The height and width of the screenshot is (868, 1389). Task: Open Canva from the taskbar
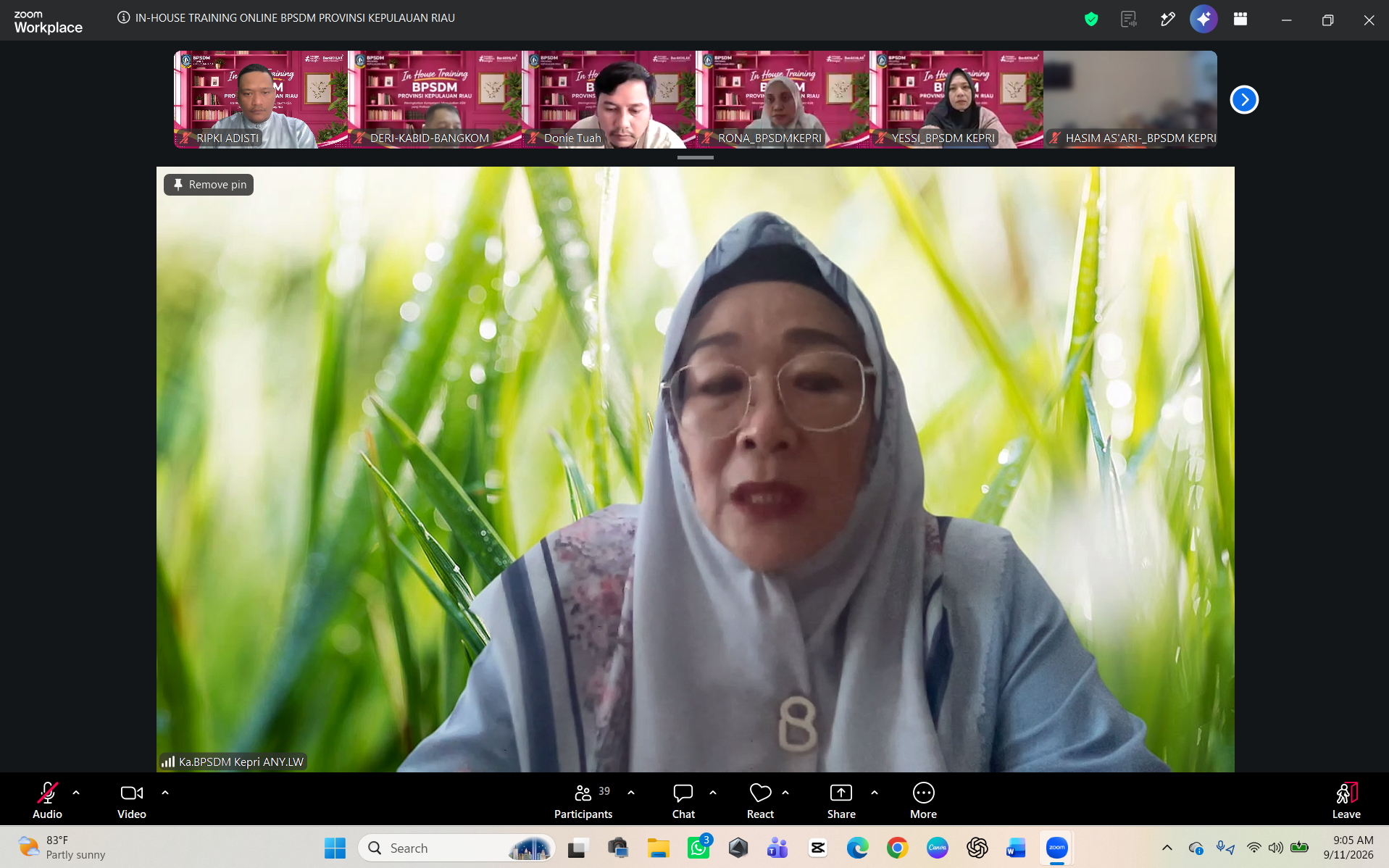tap(937, 848)
